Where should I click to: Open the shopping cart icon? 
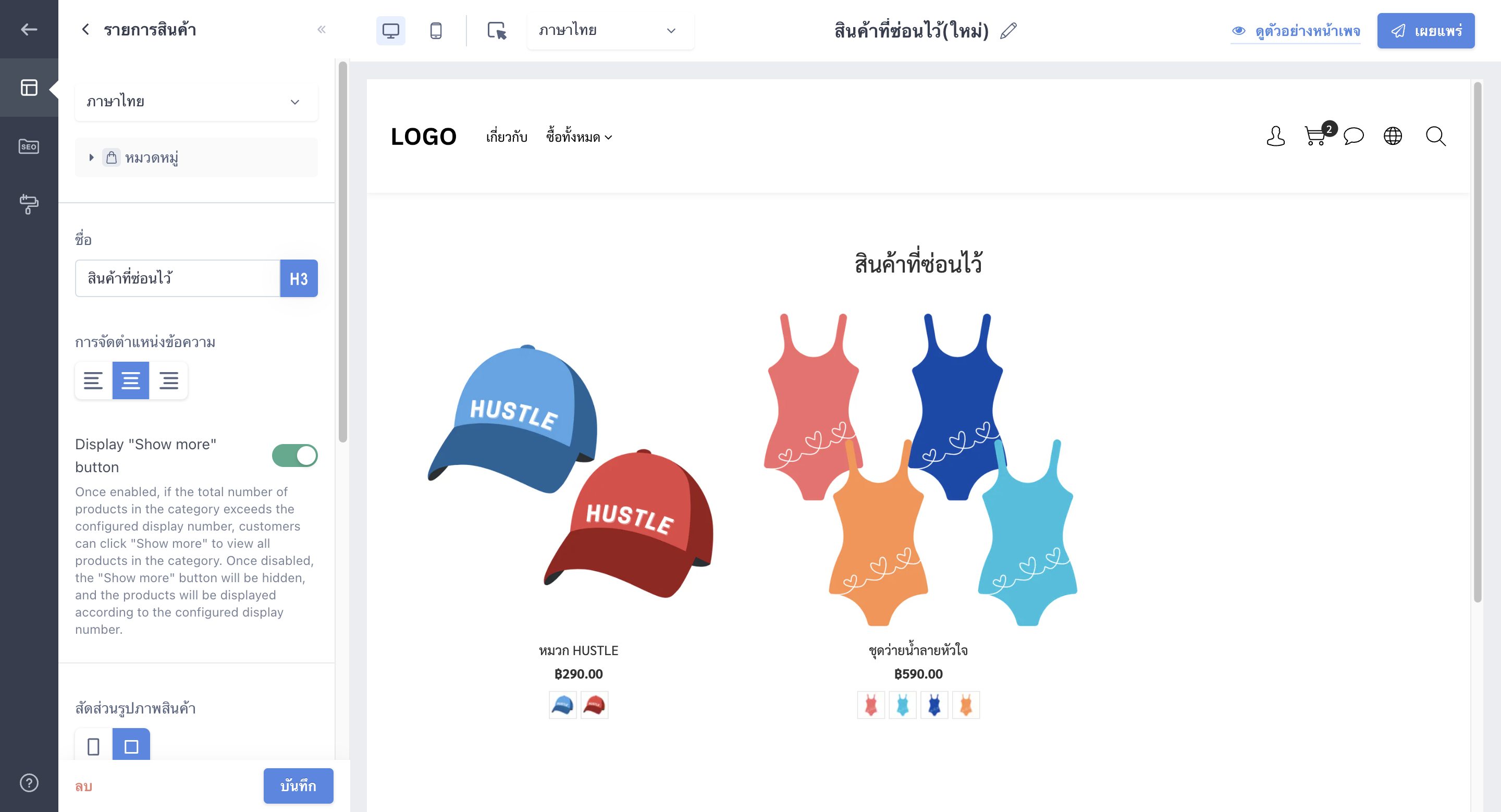1315,137
